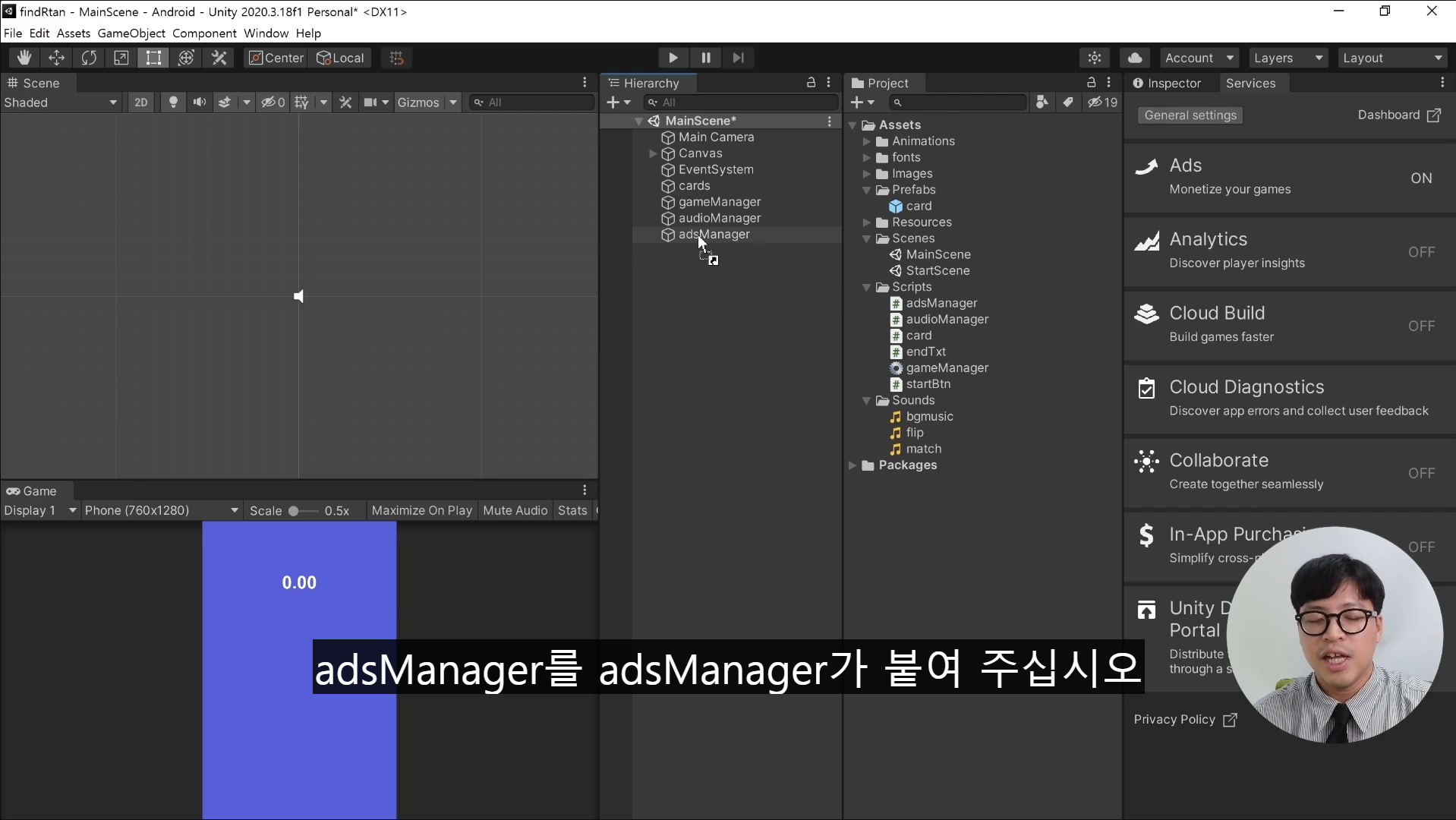Toggle hidden objects visibility in Scene
Image resolution: width=1456 pixels, height=820 pixels.
pos(273,102)
